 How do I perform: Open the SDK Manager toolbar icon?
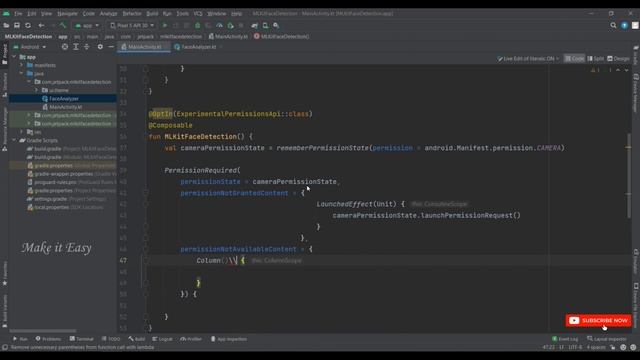[x=276, y=25]
